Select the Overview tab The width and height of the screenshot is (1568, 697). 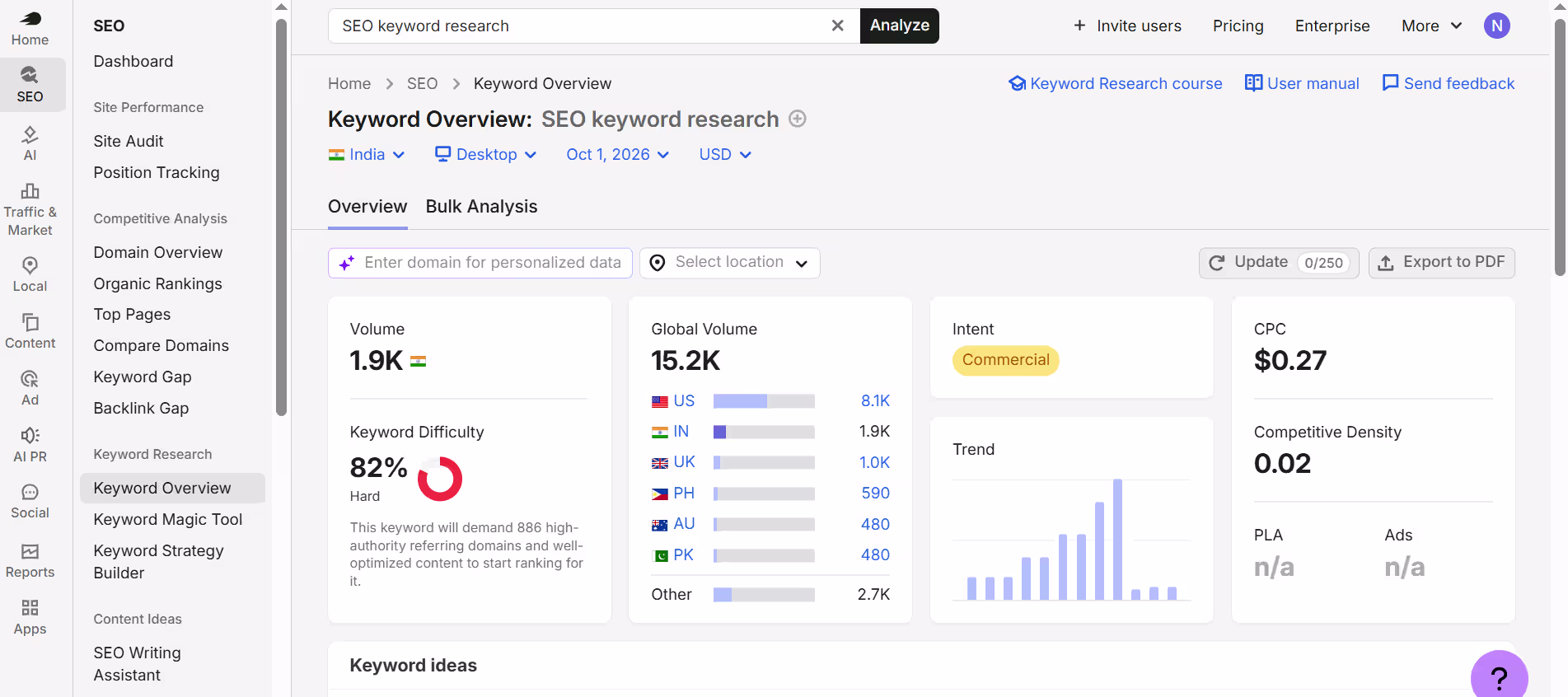coord(367,207)
